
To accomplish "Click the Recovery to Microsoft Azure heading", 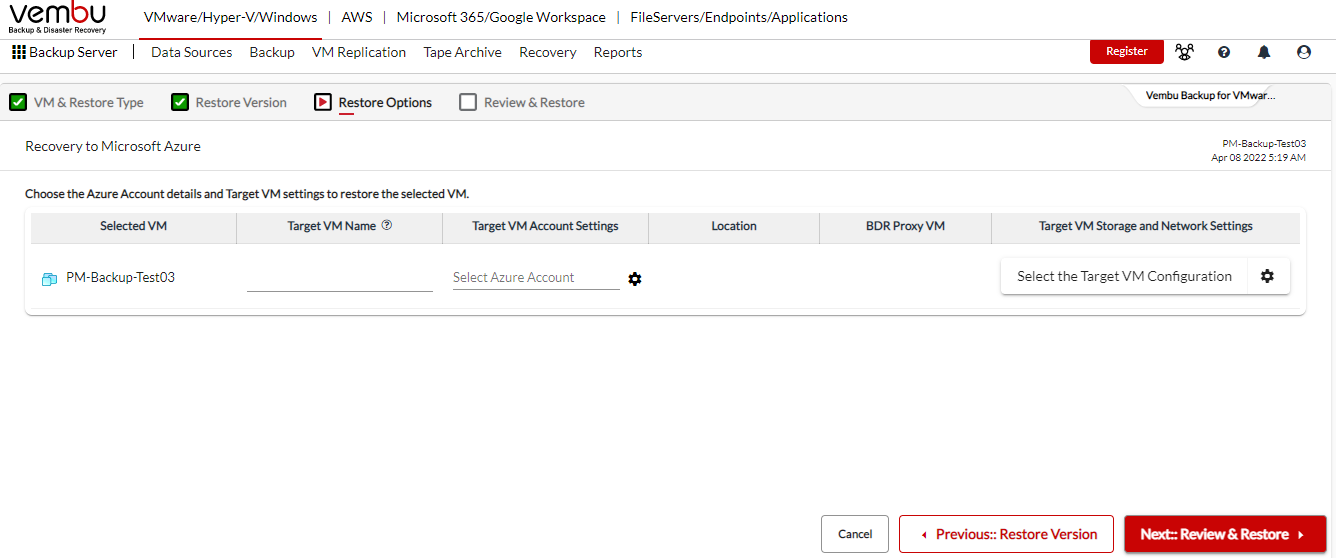I will 113,146.
